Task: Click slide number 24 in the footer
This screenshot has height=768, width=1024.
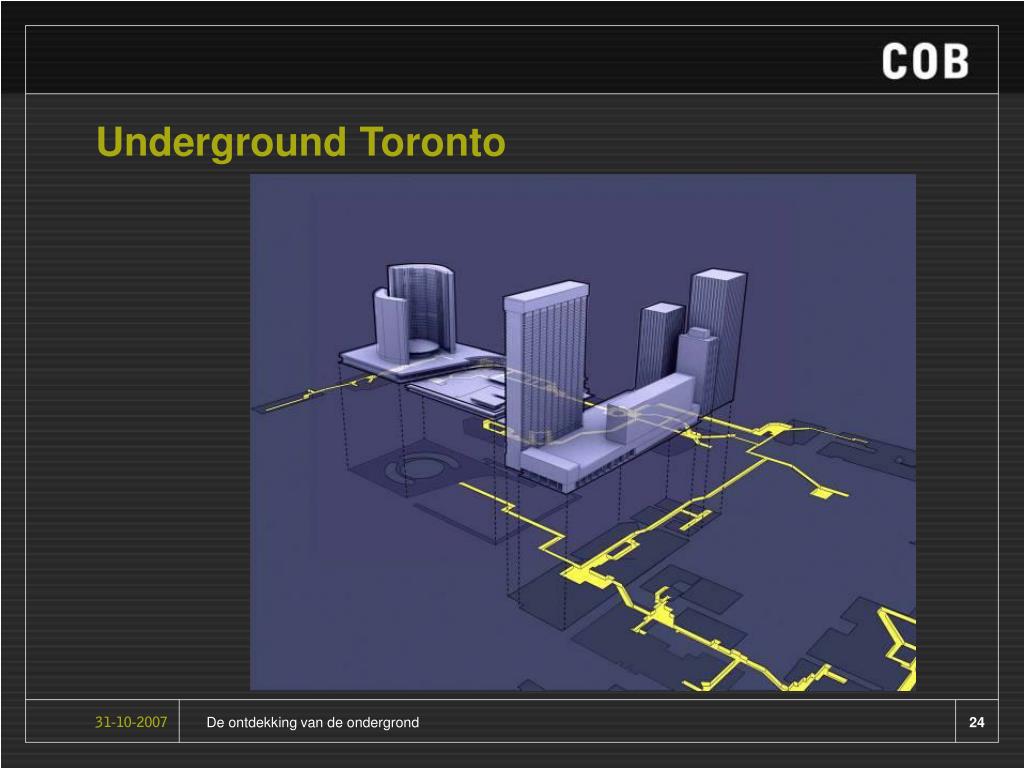Action: (976, 722)
